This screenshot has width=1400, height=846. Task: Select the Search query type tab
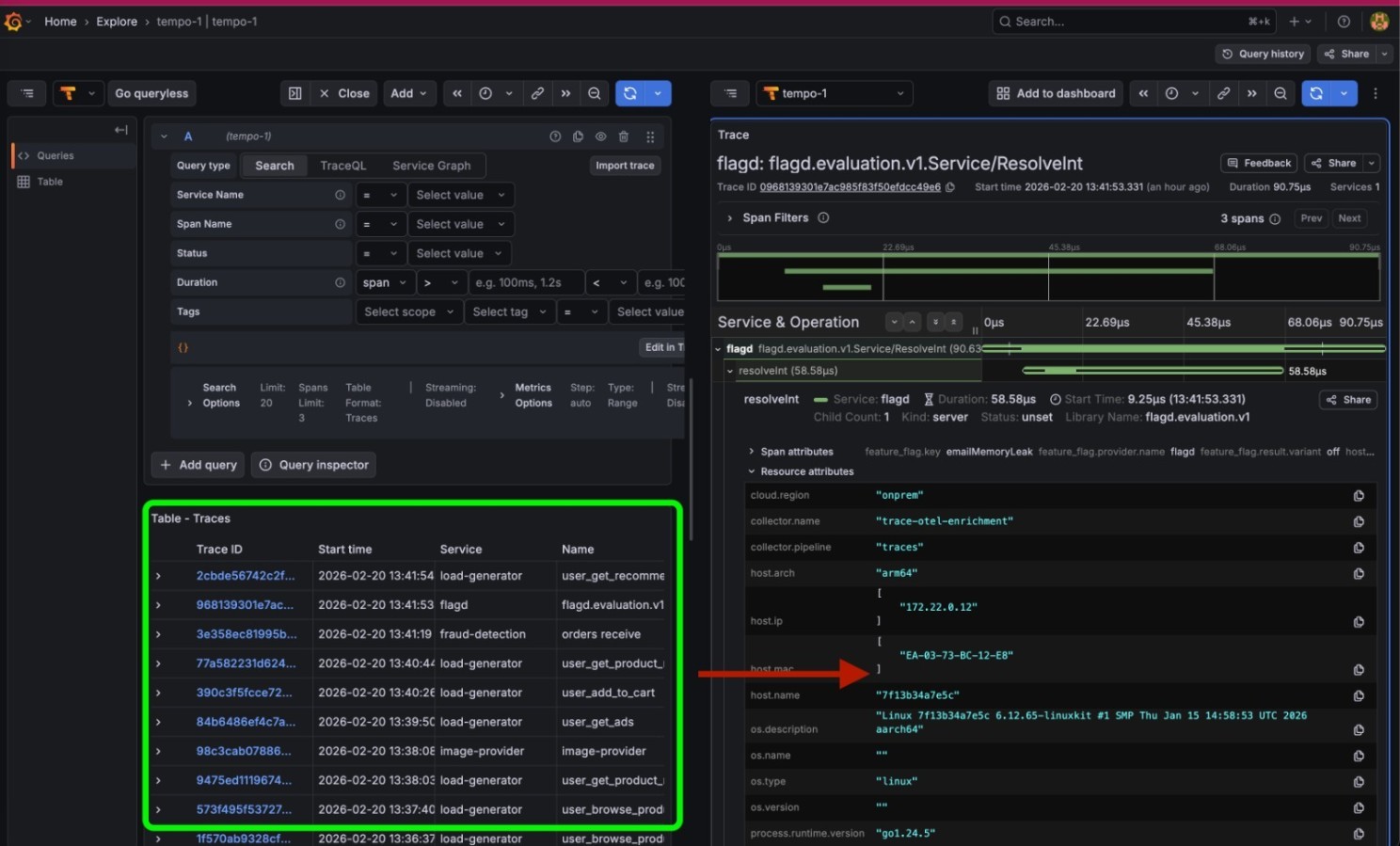[x=275, y=166]
